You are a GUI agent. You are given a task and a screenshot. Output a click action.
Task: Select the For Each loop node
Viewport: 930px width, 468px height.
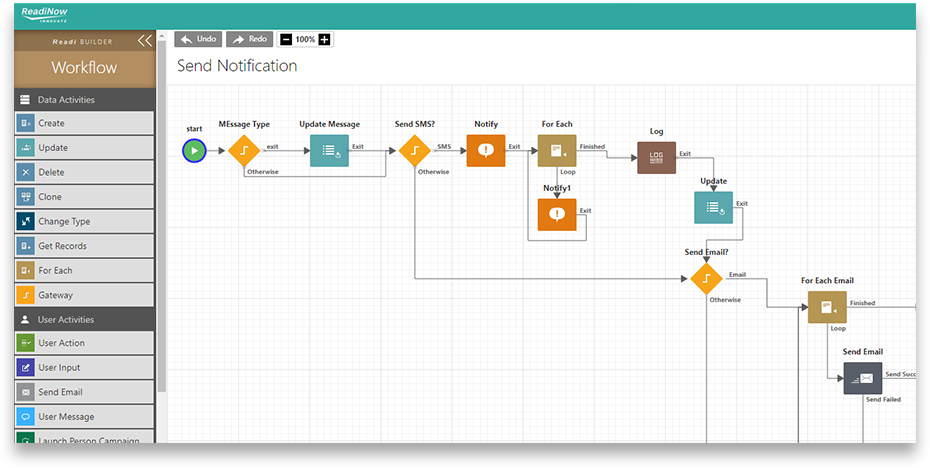[557, 151]
